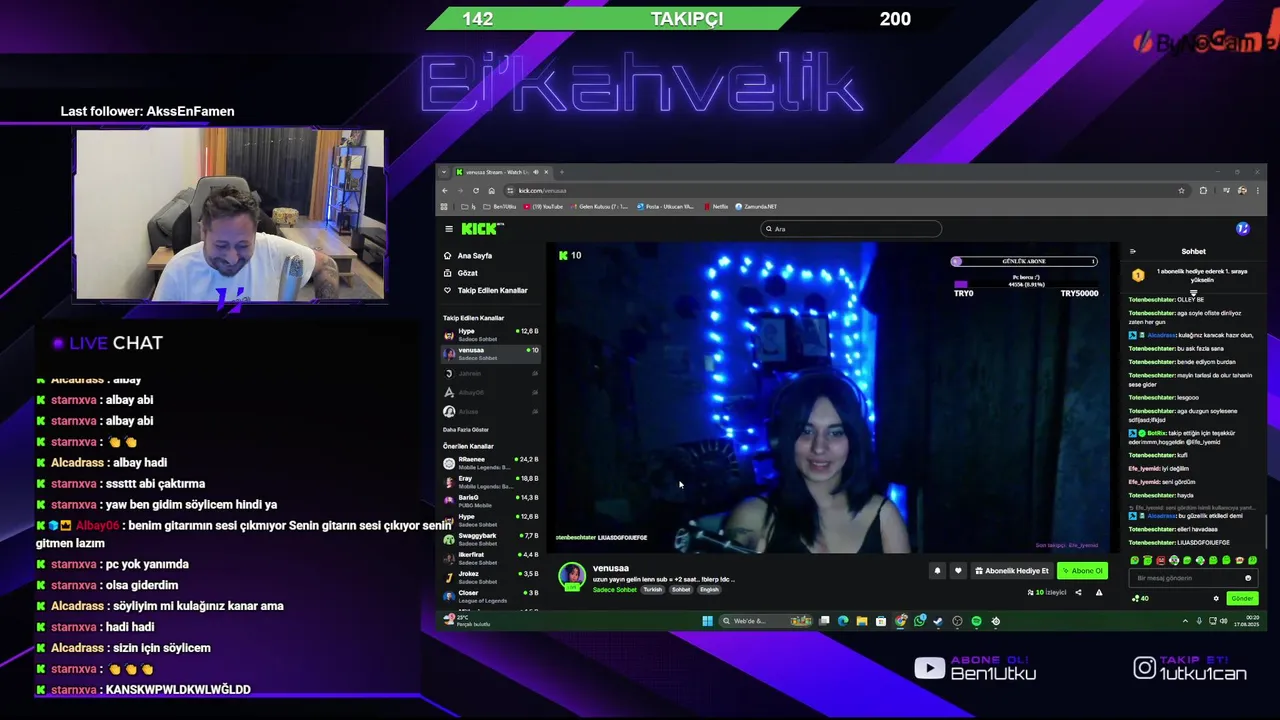Click the gold rank 1 badge
Viewport: 1280px width, 720px height.
point(1138,275)
